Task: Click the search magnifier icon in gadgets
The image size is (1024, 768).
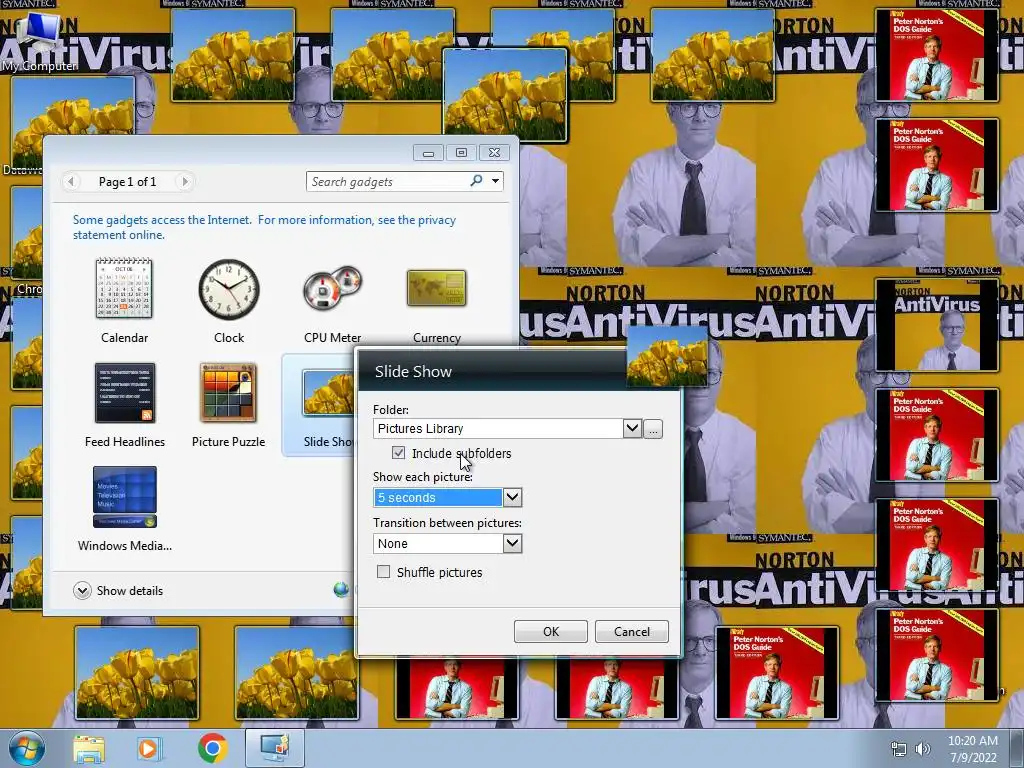Action: click(x=476, y=181)
